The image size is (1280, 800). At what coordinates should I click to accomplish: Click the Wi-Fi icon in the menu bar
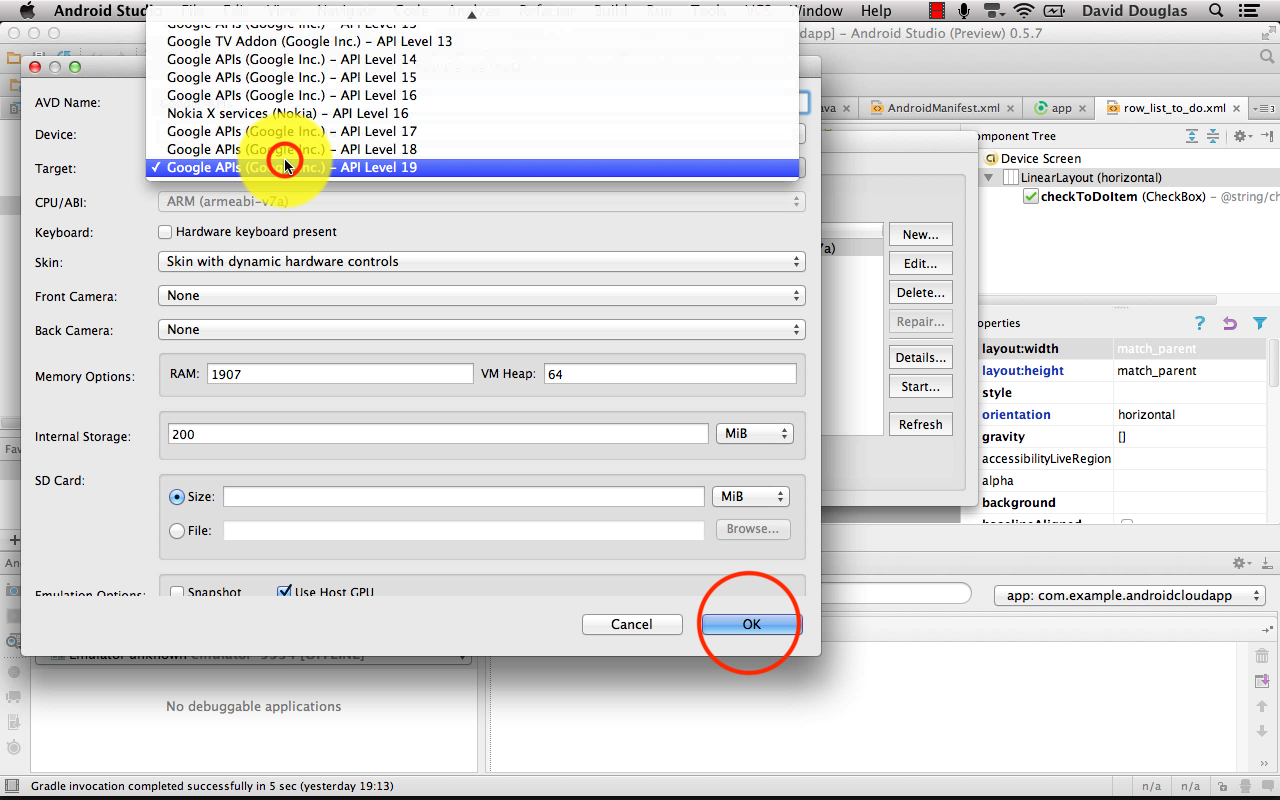(1023, 11)
